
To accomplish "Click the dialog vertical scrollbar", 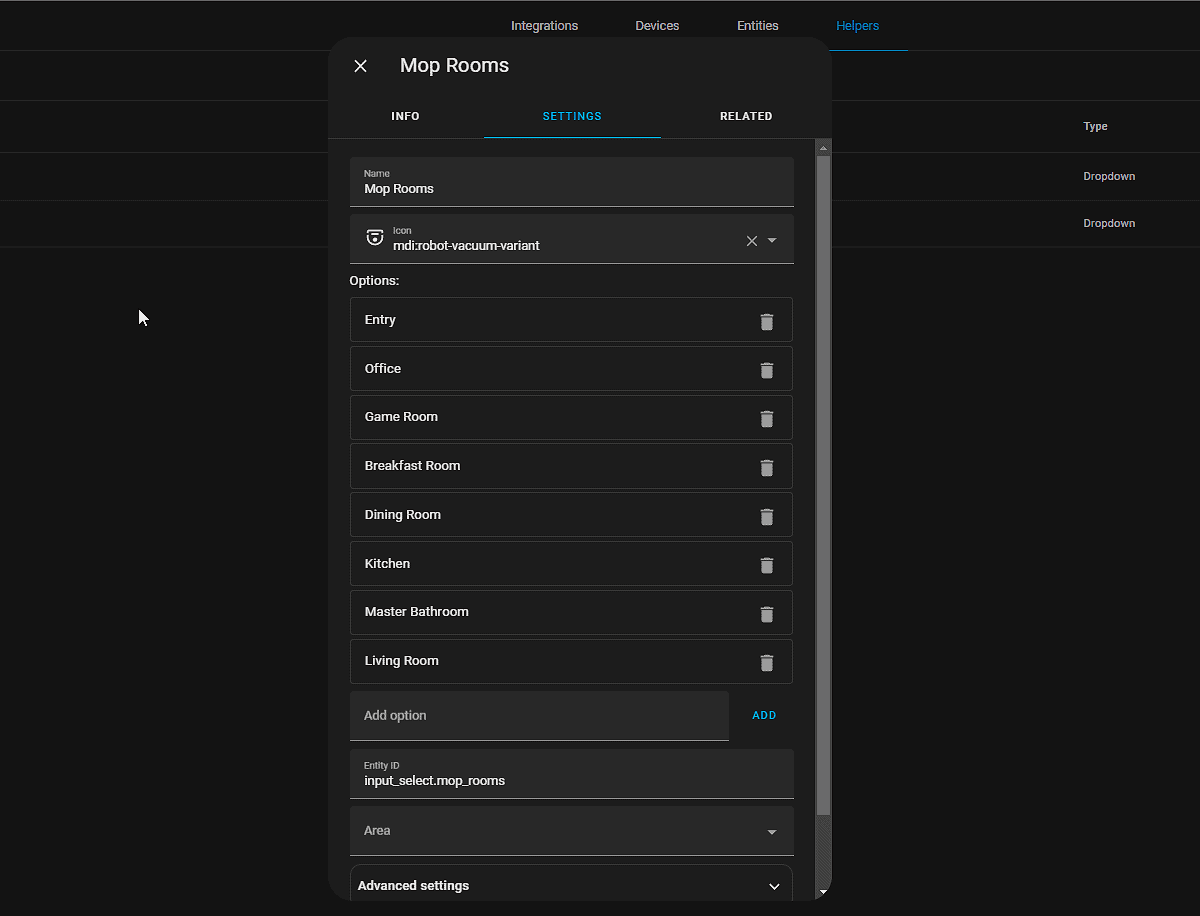I will (823, 485).
